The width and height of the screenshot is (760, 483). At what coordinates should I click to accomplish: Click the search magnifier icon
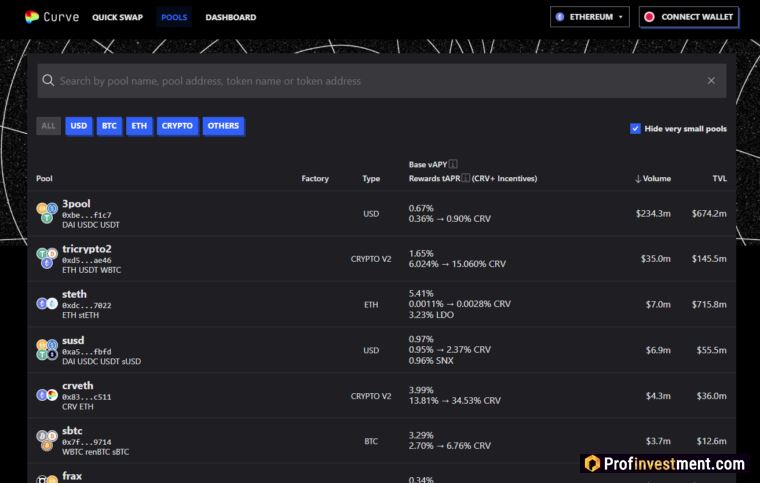[48, 80]
